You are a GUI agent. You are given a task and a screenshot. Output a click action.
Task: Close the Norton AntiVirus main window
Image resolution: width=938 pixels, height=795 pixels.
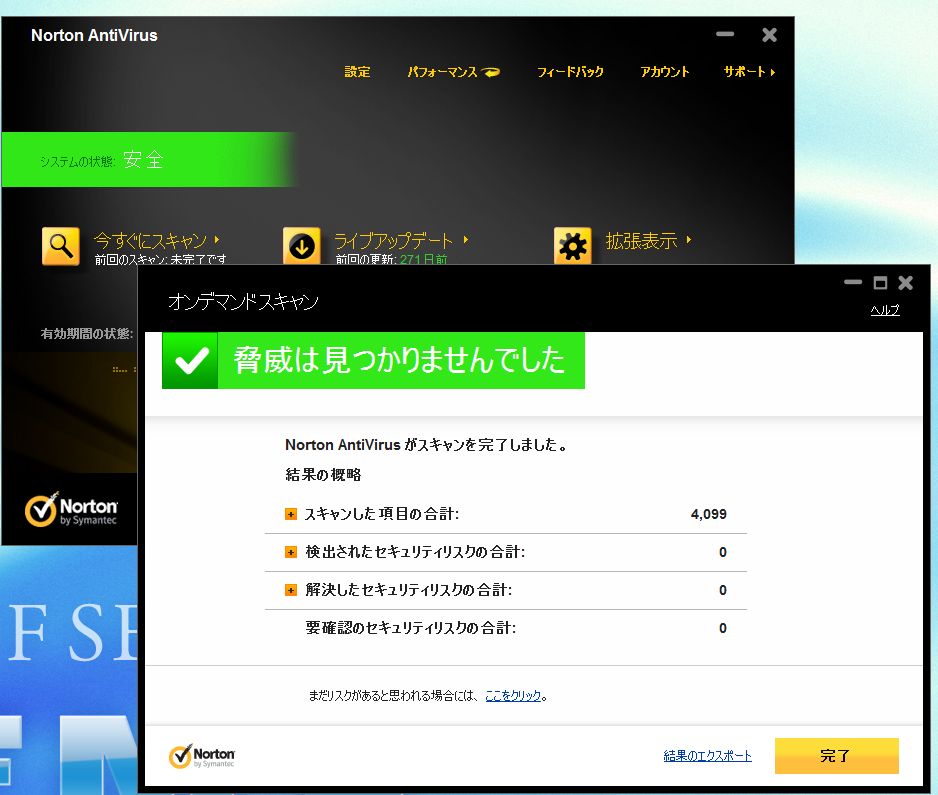click(x=769, y=35)
